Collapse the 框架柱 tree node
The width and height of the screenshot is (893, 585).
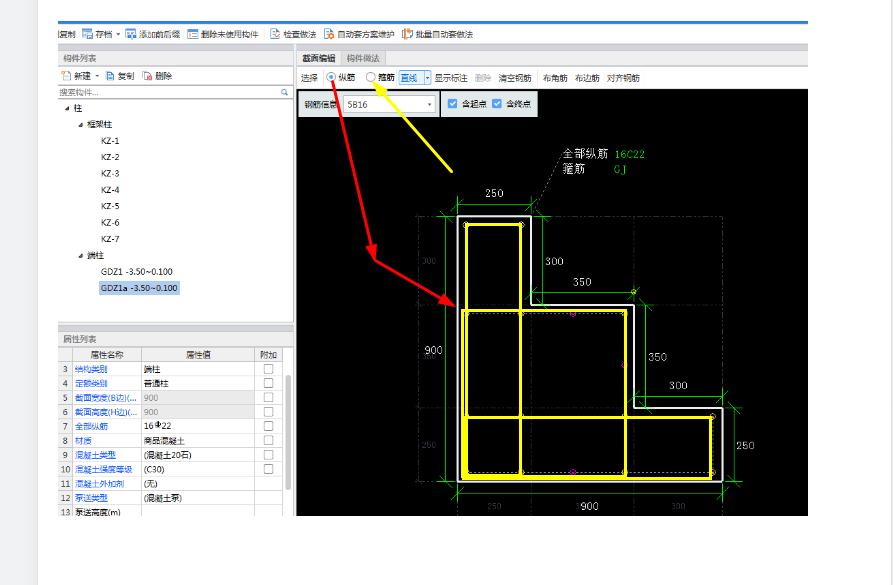[80, 124]
